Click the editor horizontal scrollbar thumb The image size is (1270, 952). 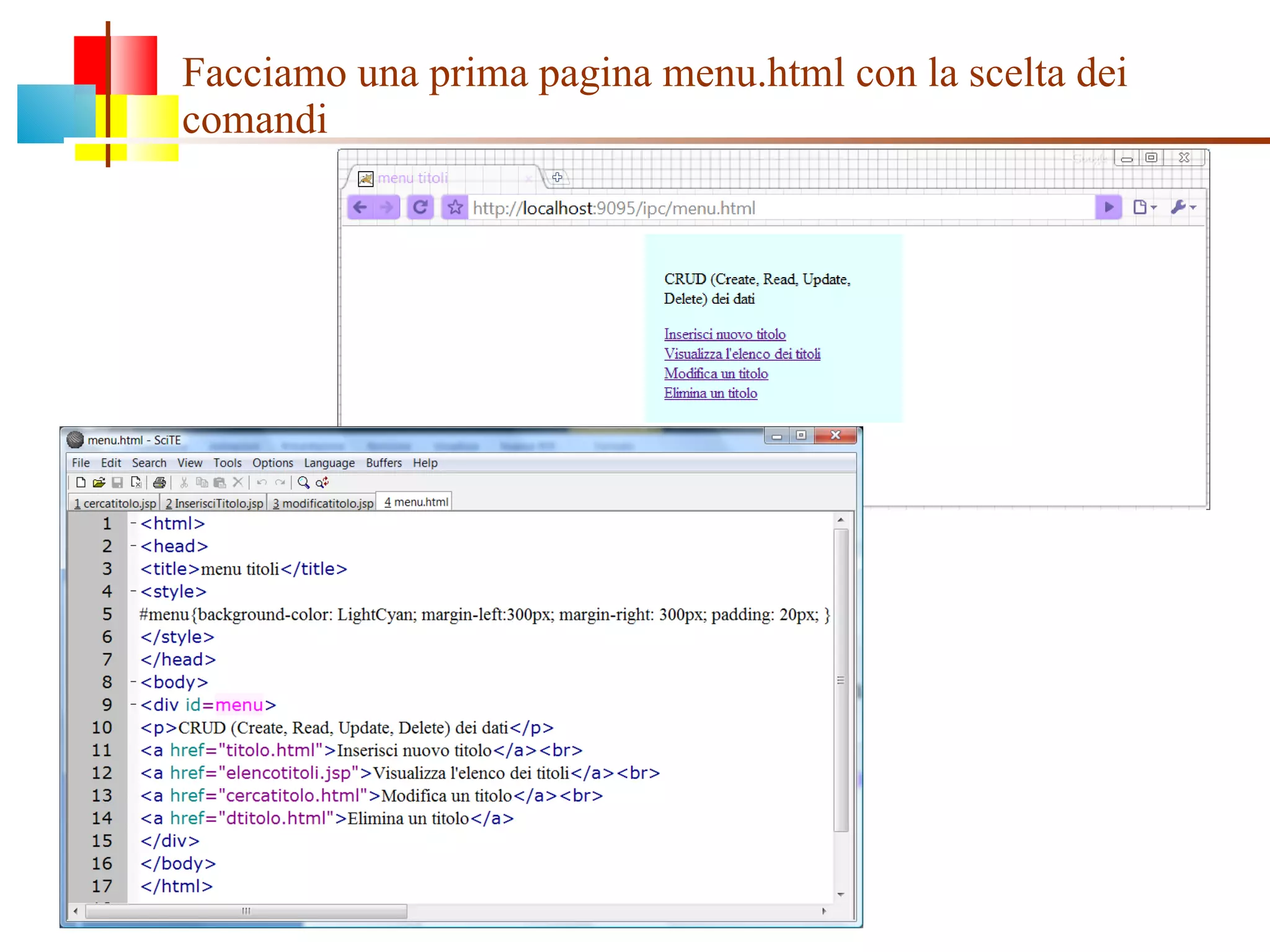pyautogui.click(x=246, y=910)
